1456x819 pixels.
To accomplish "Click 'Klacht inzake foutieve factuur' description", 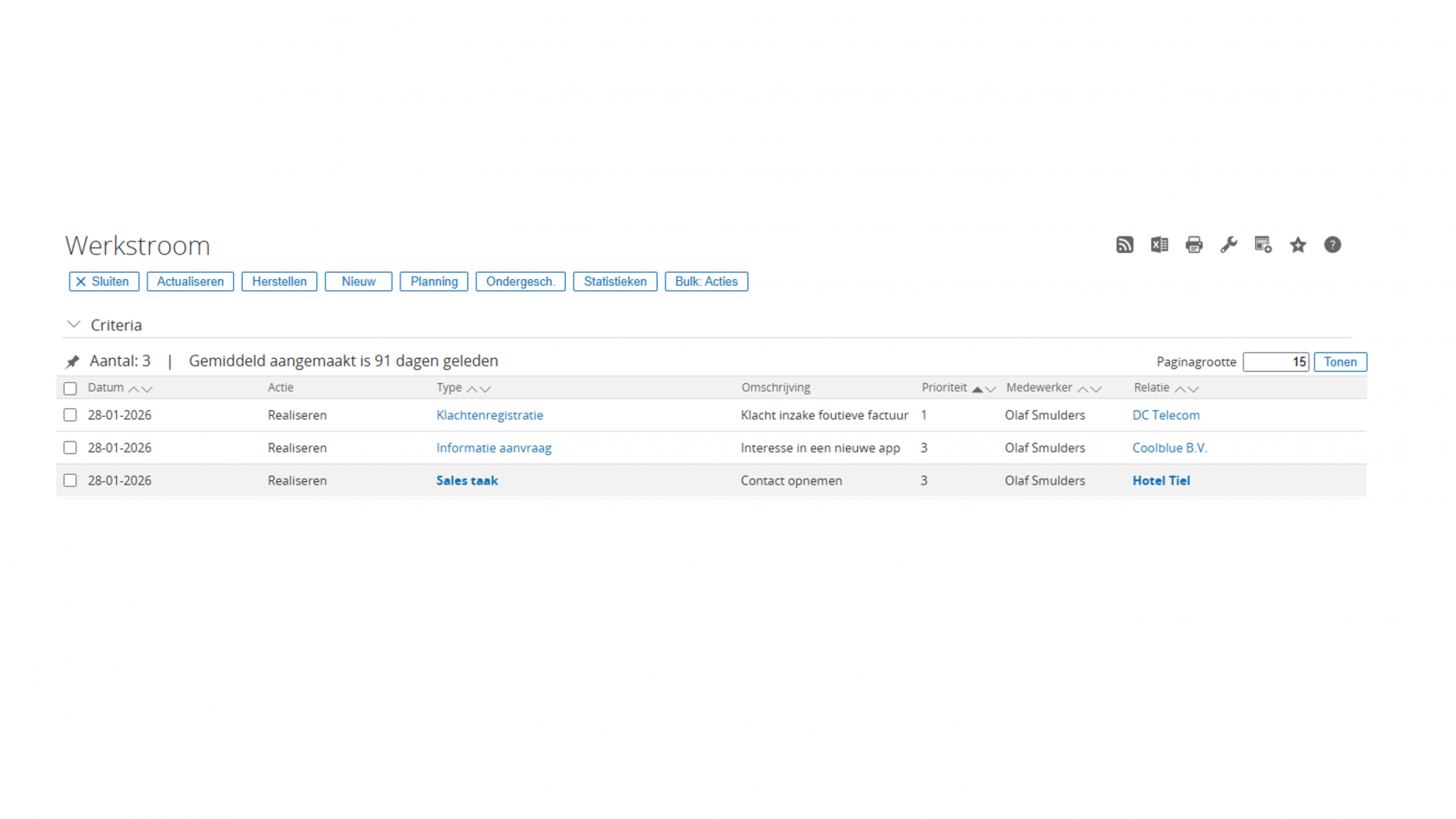I will [x=824, y=415].
